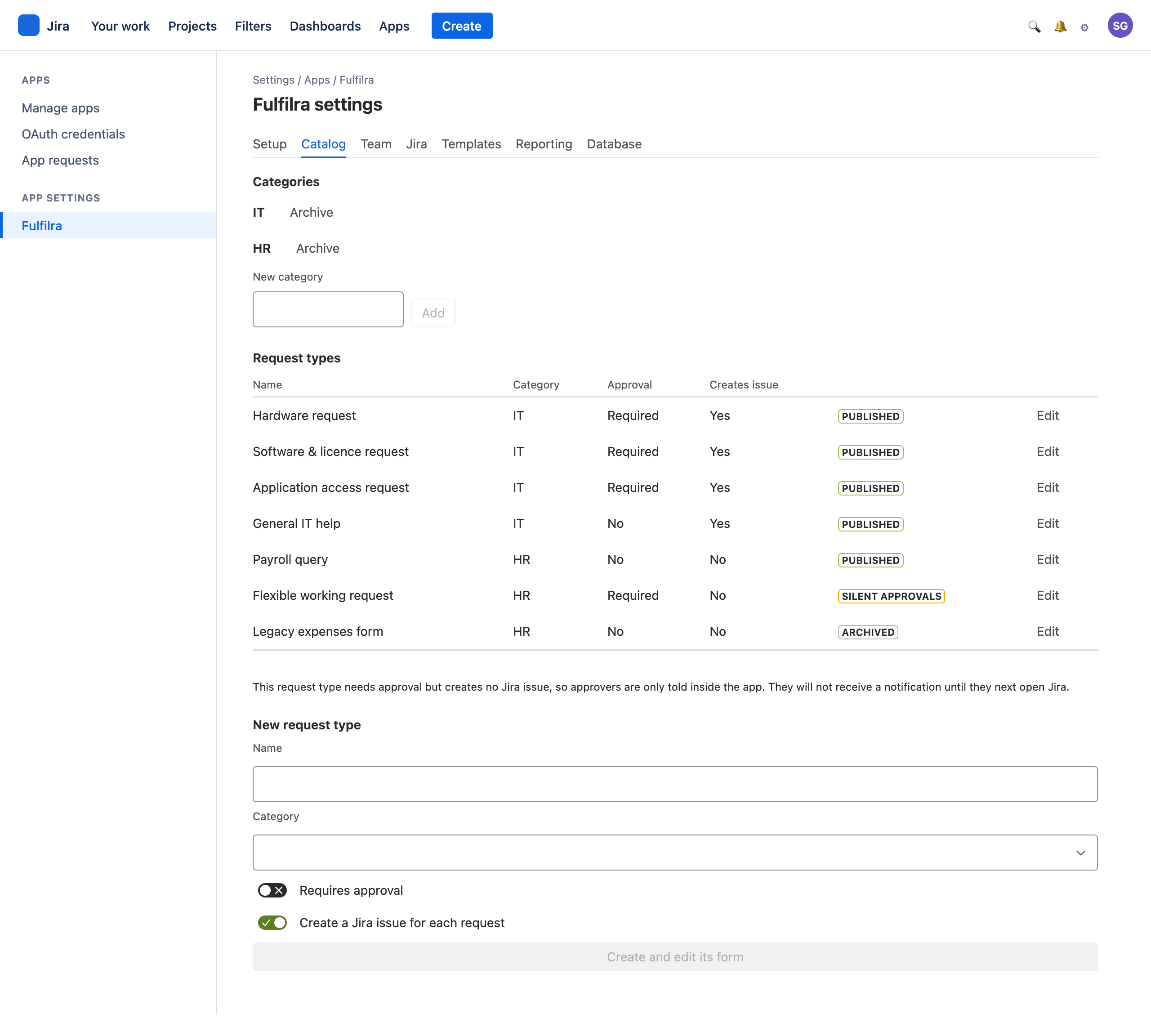The width and height of the screenshot is (1151, 1036).
Task: Click the Approval column header
Action: [629, 385]
